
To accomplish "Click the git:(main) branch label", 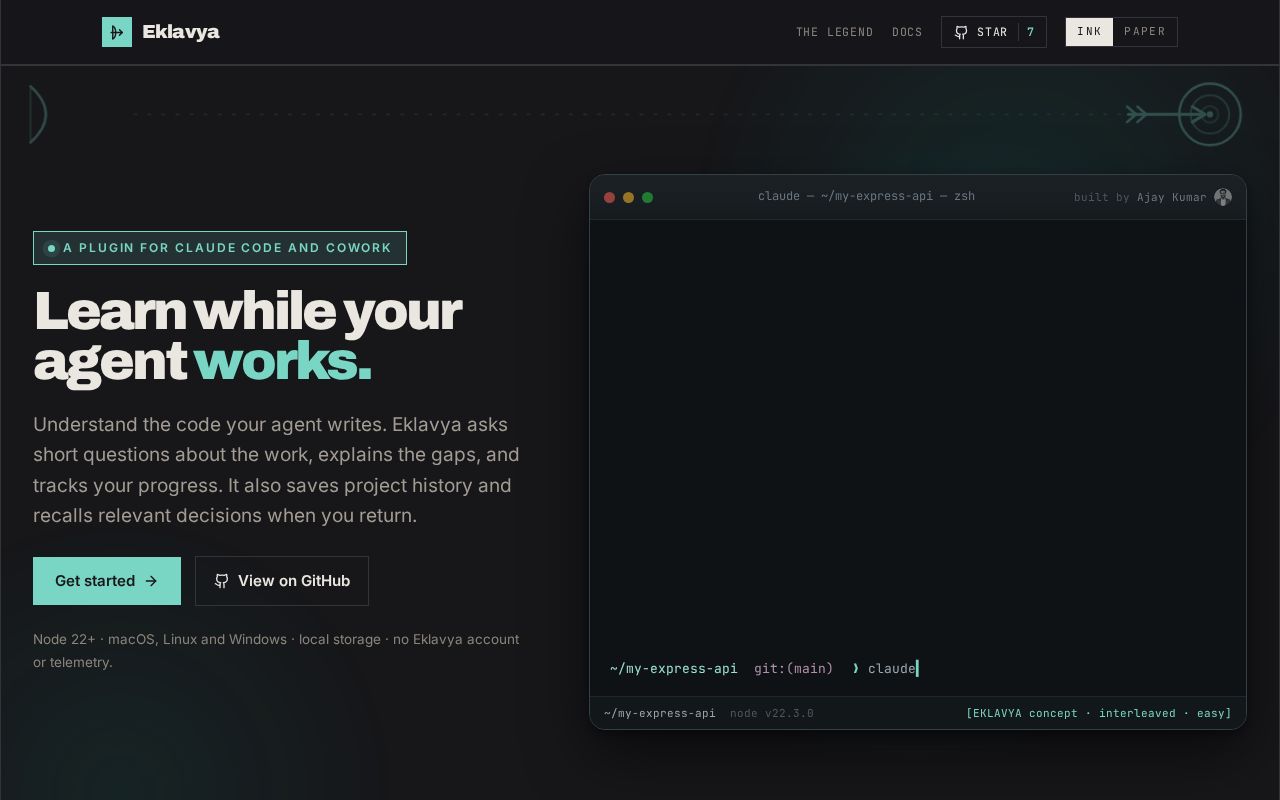I will click(794, 668).
